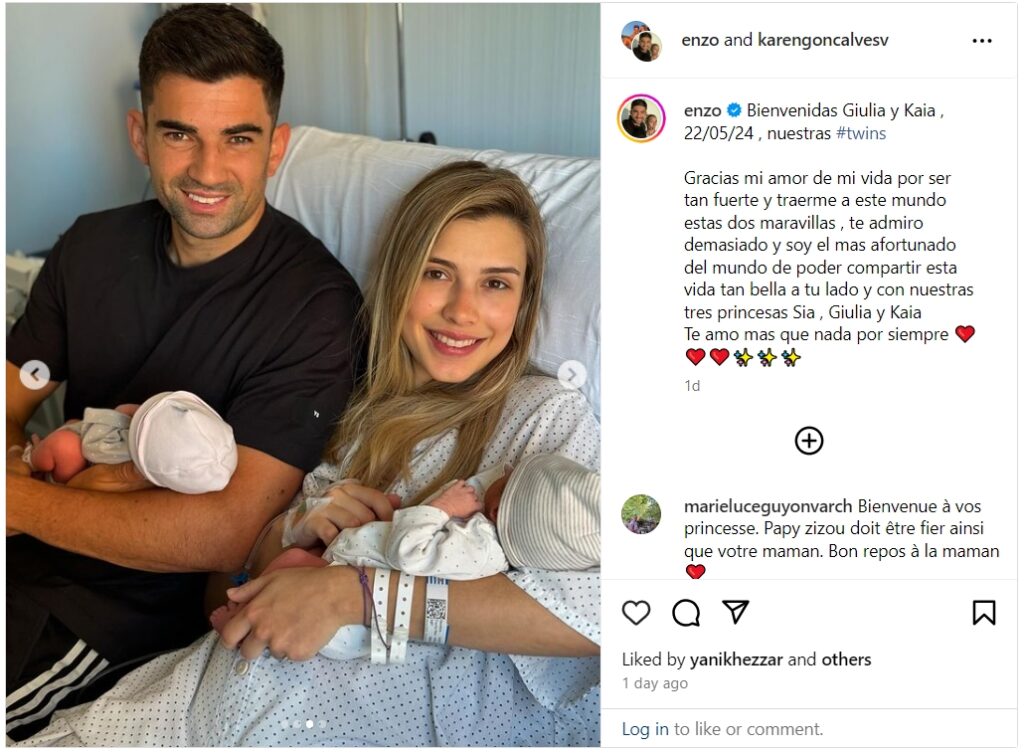Go to the previous photo with the left arrow
This screenshot has height=754, width=1024.
coord(35,375)
